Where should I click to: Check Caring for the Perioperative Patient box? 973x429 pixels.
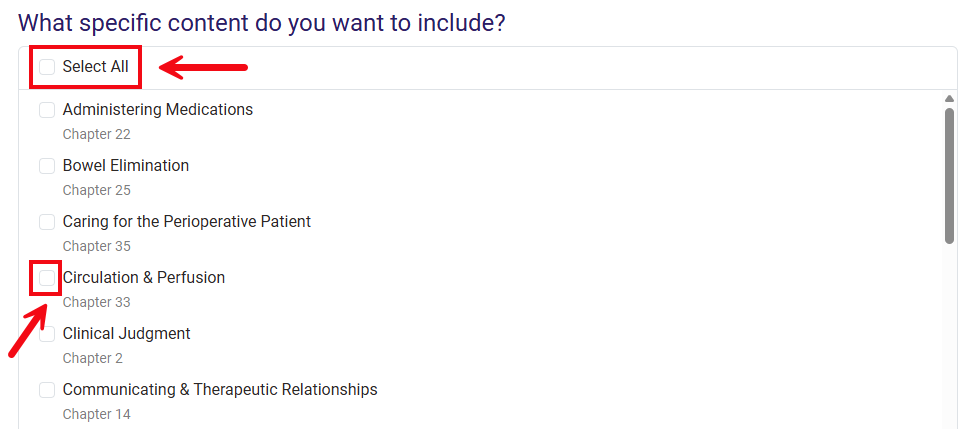point(47,222)
